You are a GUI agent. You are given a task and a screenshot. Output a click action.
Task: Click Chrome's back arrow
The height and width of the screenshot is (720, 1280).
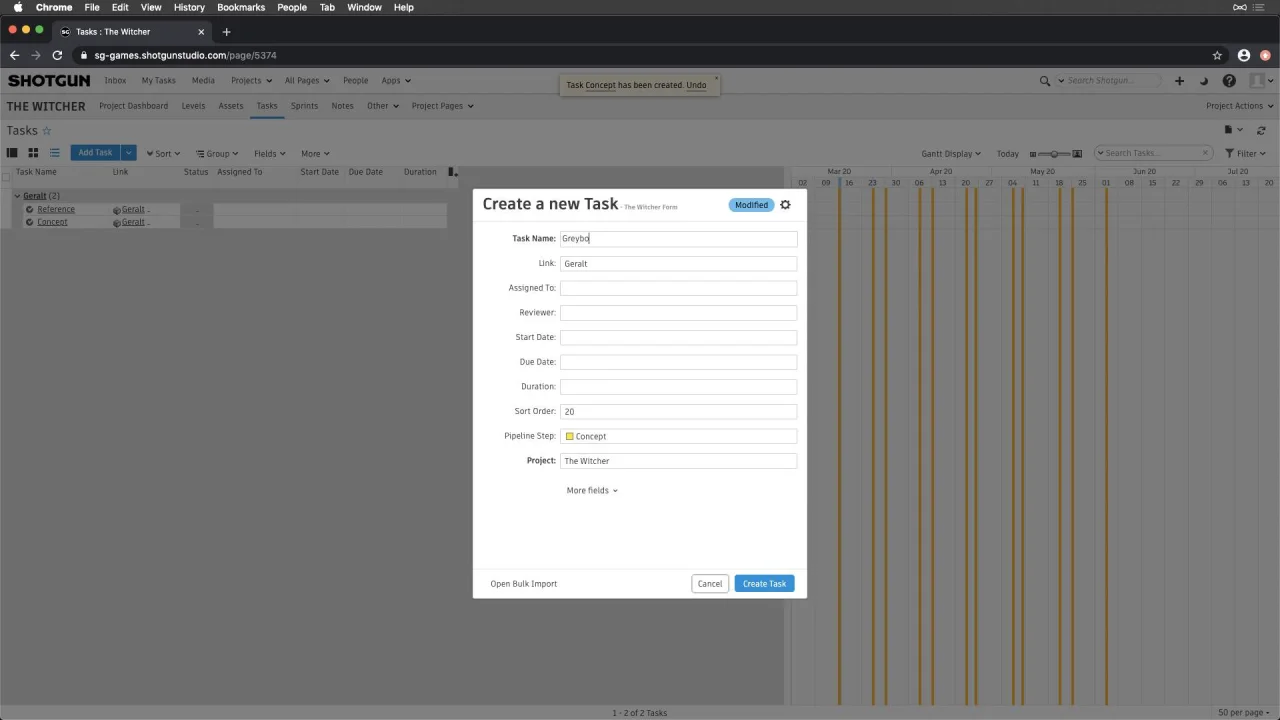14,55
